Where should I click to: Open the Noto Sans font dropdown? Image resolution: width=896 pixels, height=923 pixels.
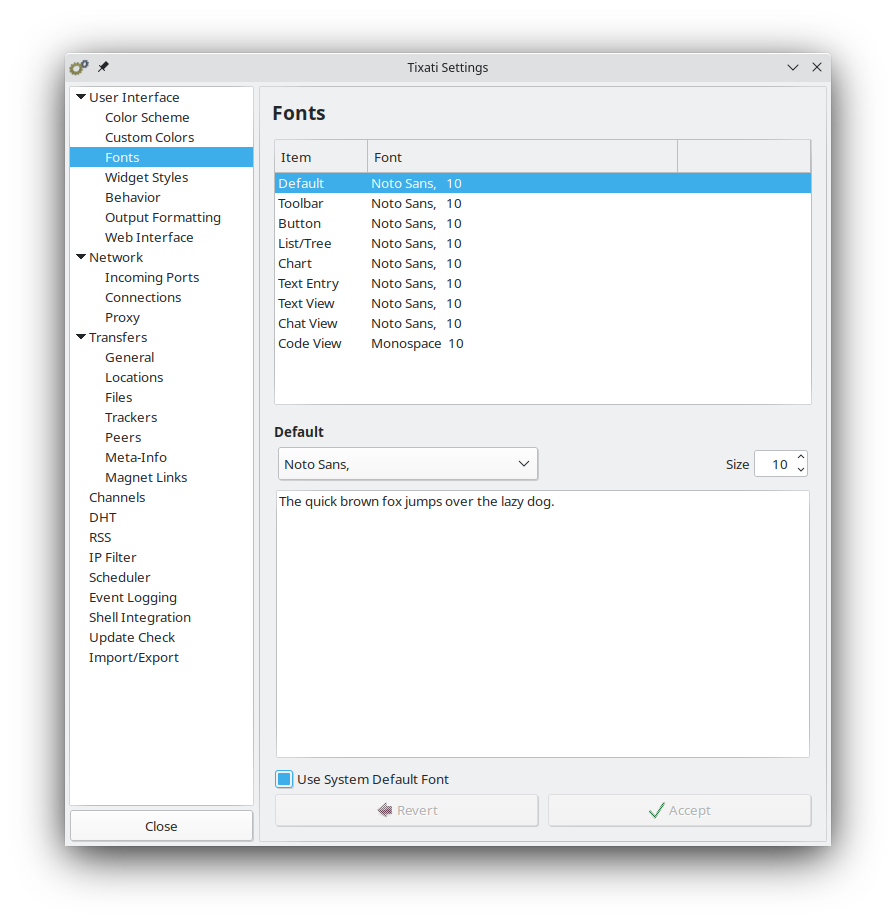tap(407, 464)
